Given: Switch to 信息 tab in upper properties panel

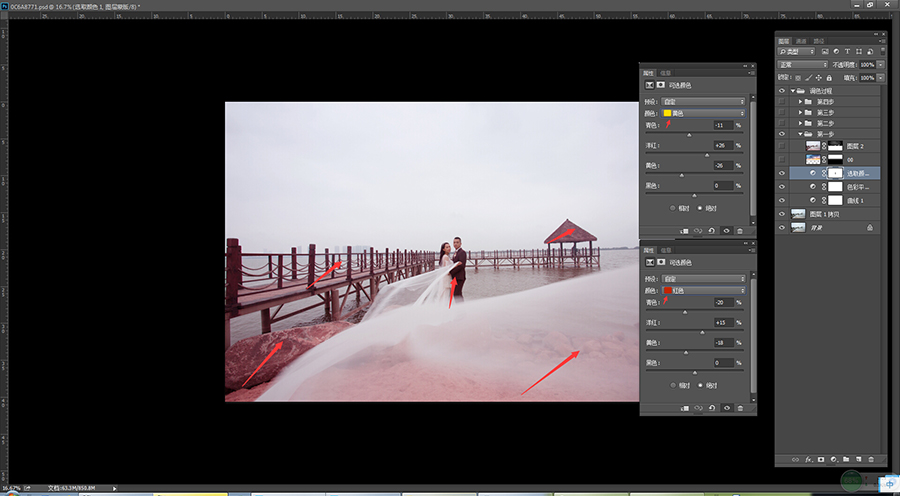Looking at the screenshot, I should [x=666, y=73].
